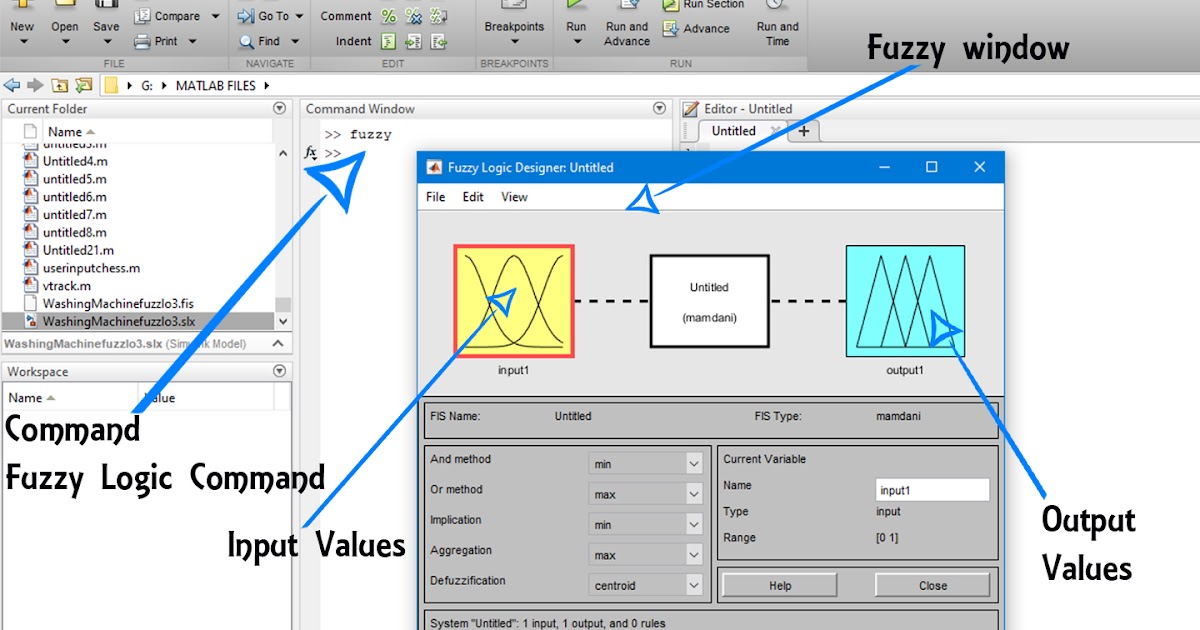Click the Comment label button
This screenshot has width=1200, height=630.
click(346, 16)
